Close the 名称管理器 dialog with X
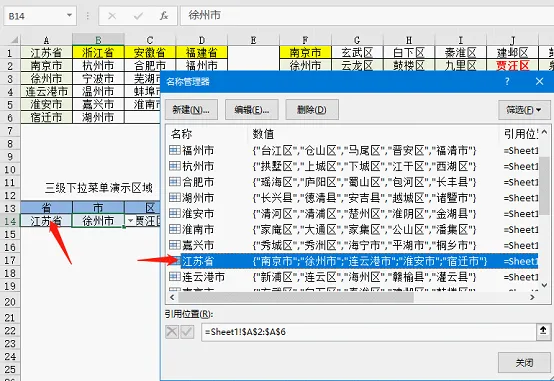This screenshot has height=381, width=554. (x=539, y=81)
